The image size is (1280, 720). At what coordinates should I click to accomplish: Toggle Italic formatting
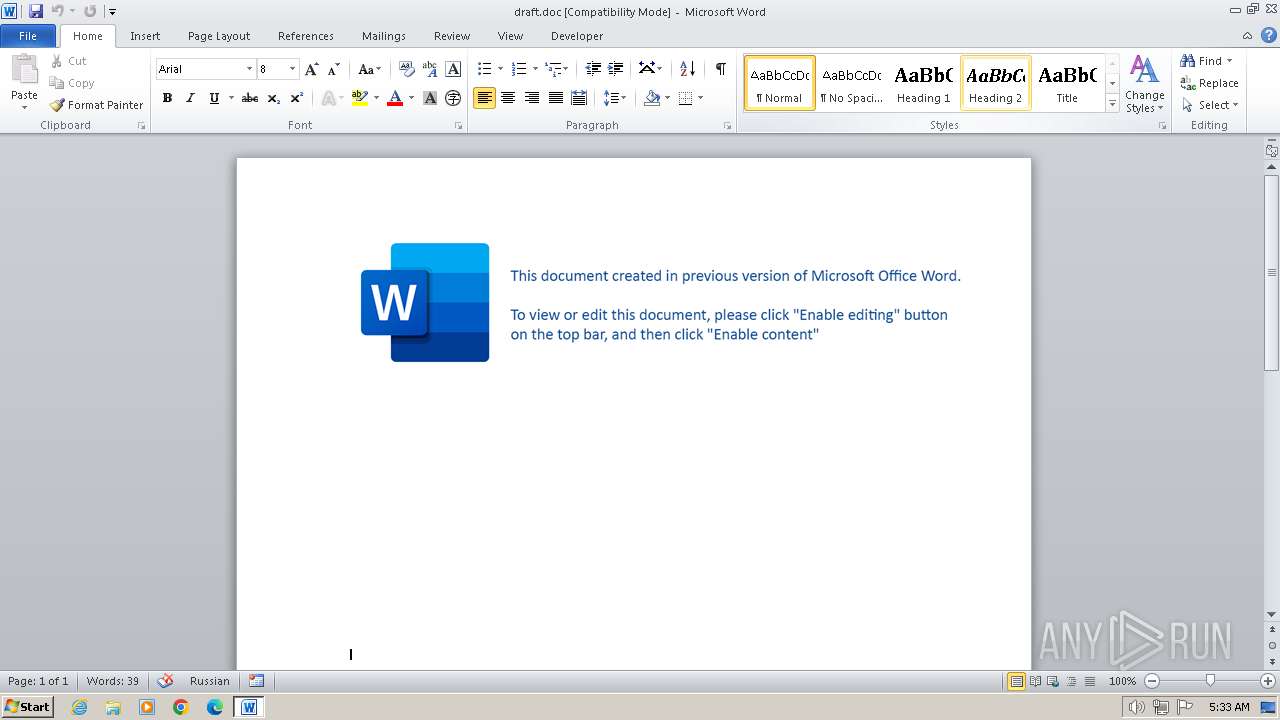(x=190, y=98)
